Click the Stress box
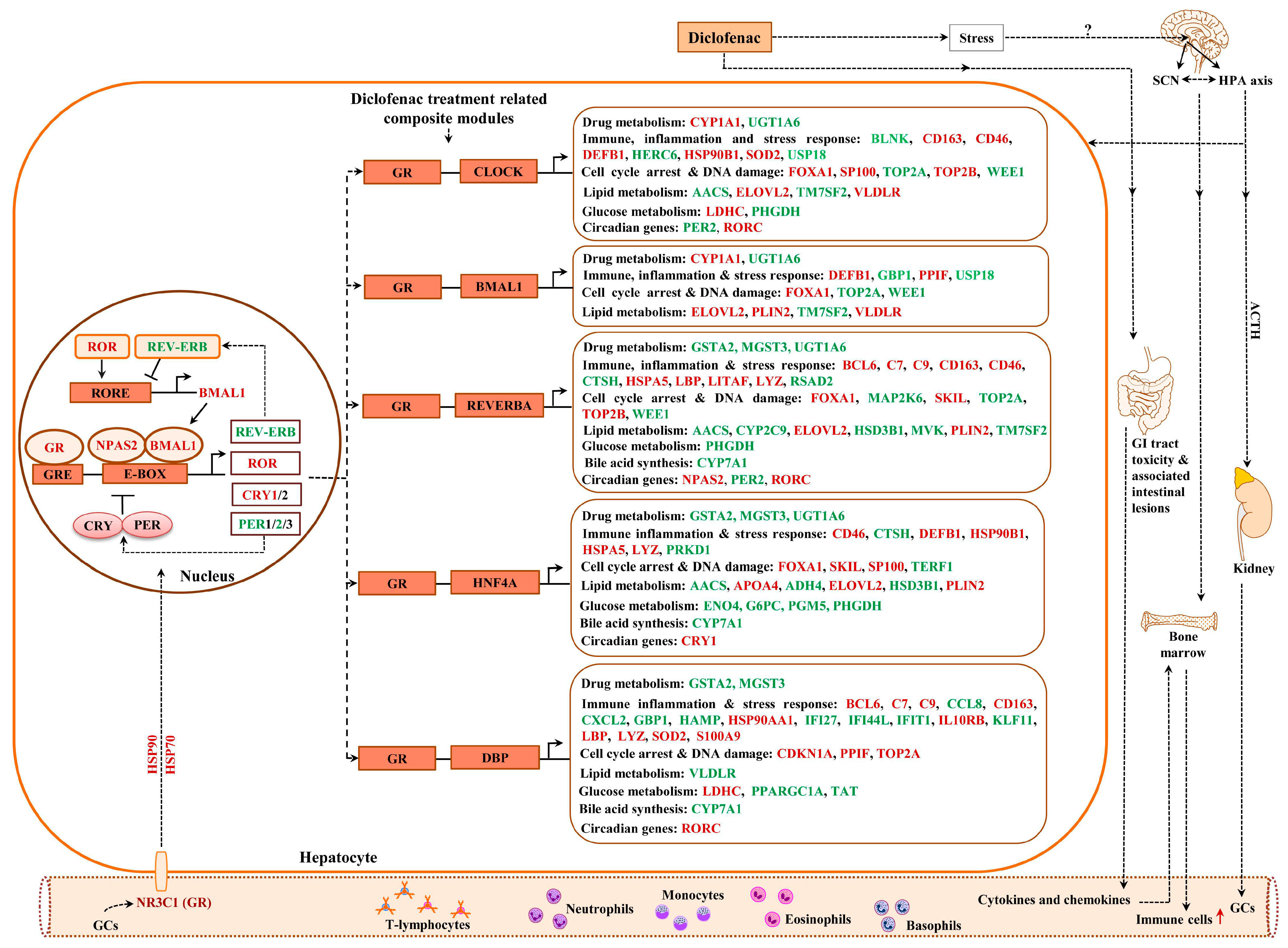Viewport: 1288px width, 948px height. (x=976, y=38)
